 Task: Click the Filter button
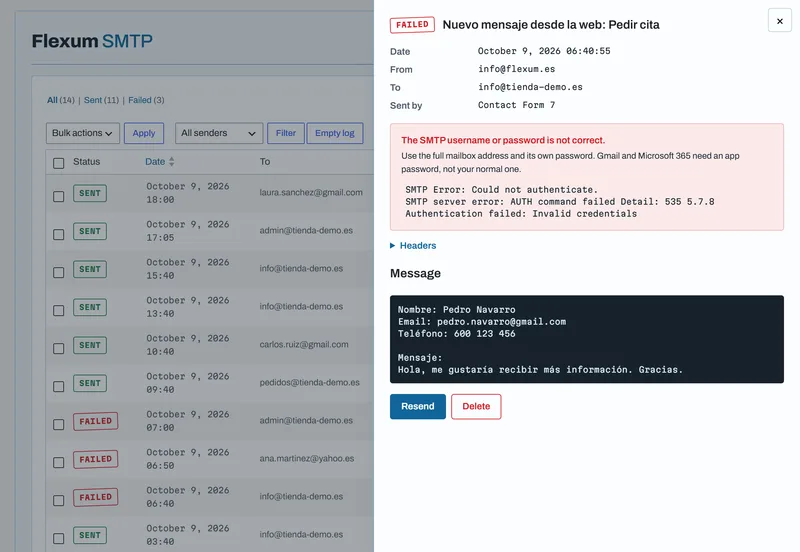[x=286, y=133]
